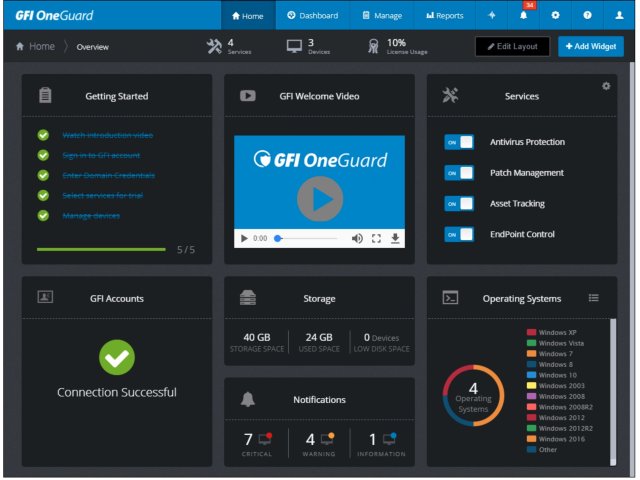Open Manage devices link
This screenshot has height=480, width=640.
[91, 216]
